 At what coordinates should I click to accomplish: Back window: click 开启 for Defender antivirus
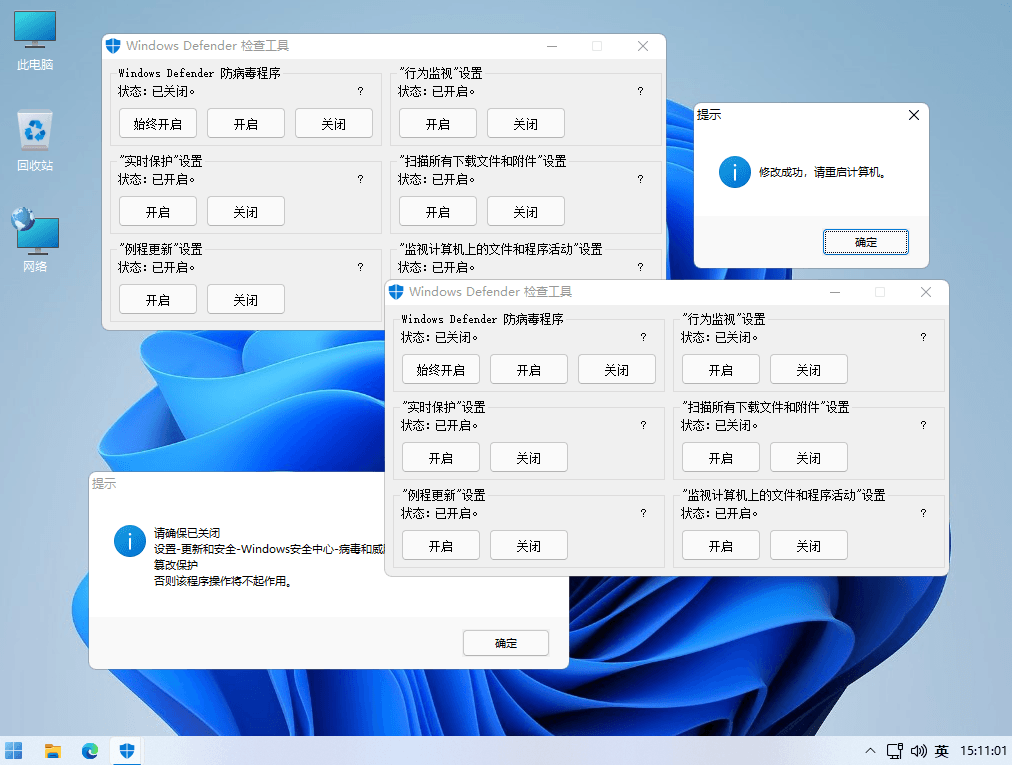coord(245,123)
